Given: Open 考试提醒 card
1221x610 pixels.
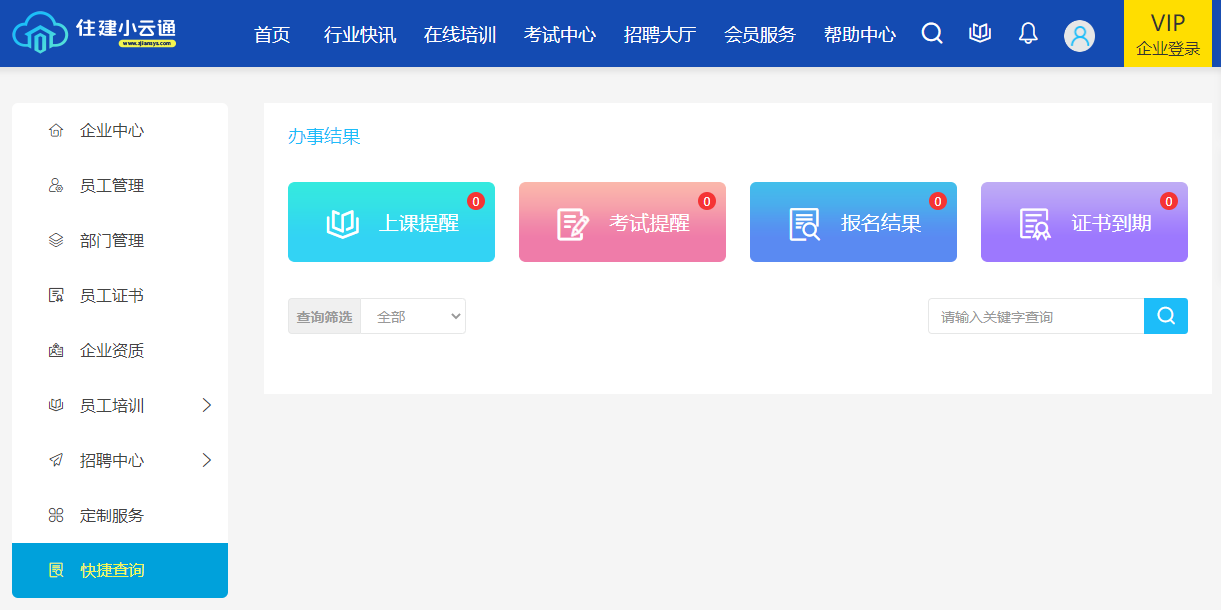Looking at the screenshot, I should [622, 222].
